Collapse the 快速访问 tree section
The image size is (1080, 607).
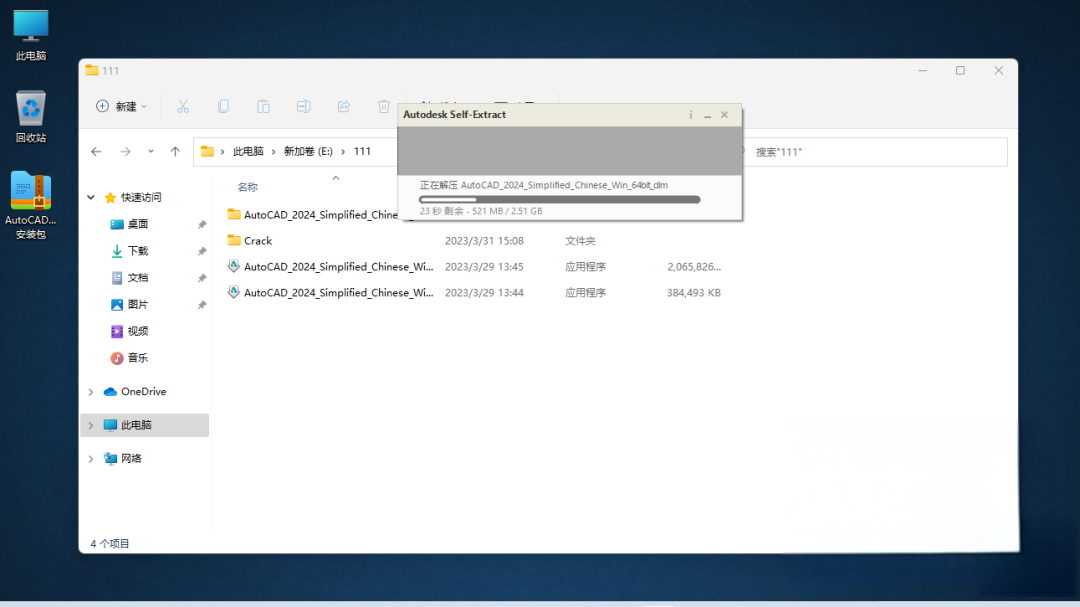click(91, 198)
